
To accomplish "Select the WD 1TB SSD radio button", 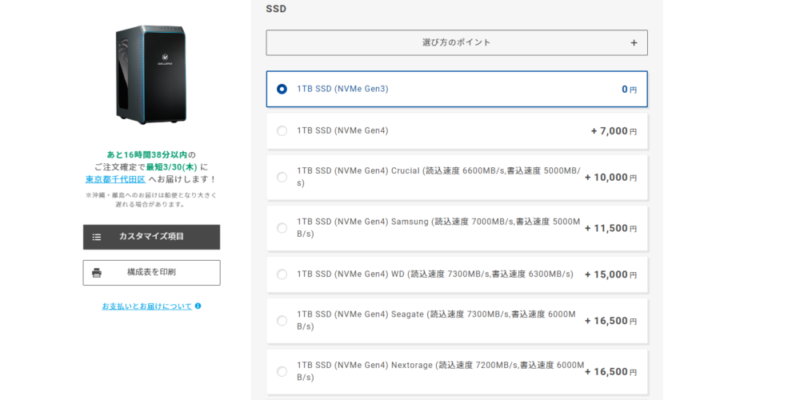I will 282,274.
